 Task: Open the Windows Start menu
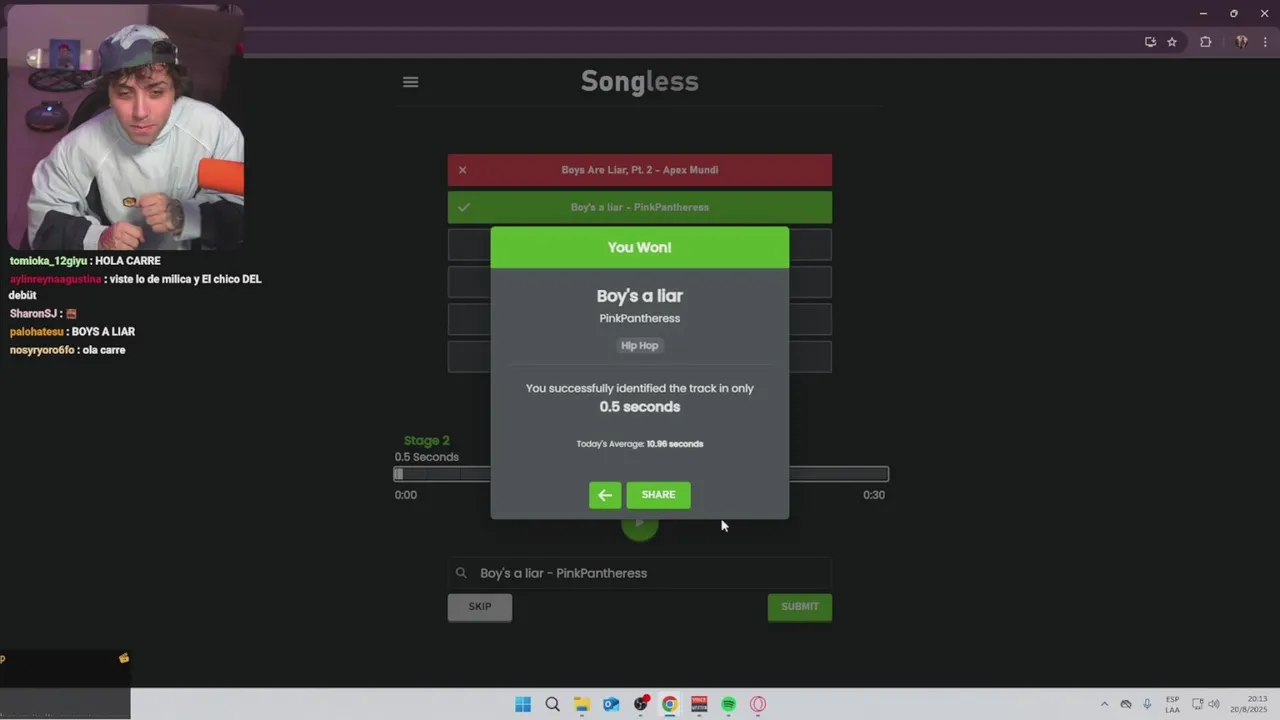click(523, 704)
